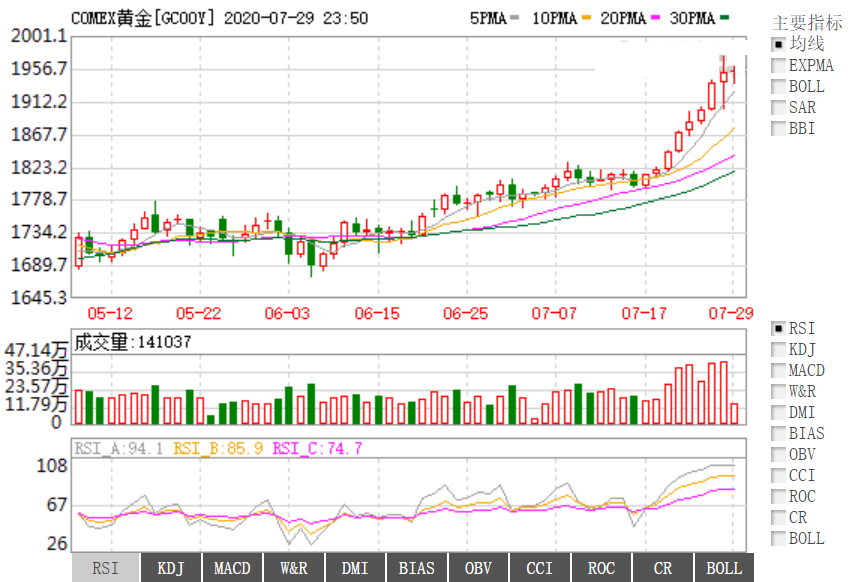This screenshot has width=852, height=582.
Task: Click the last red candlestick on chart
Action: (x=734, y=74)
